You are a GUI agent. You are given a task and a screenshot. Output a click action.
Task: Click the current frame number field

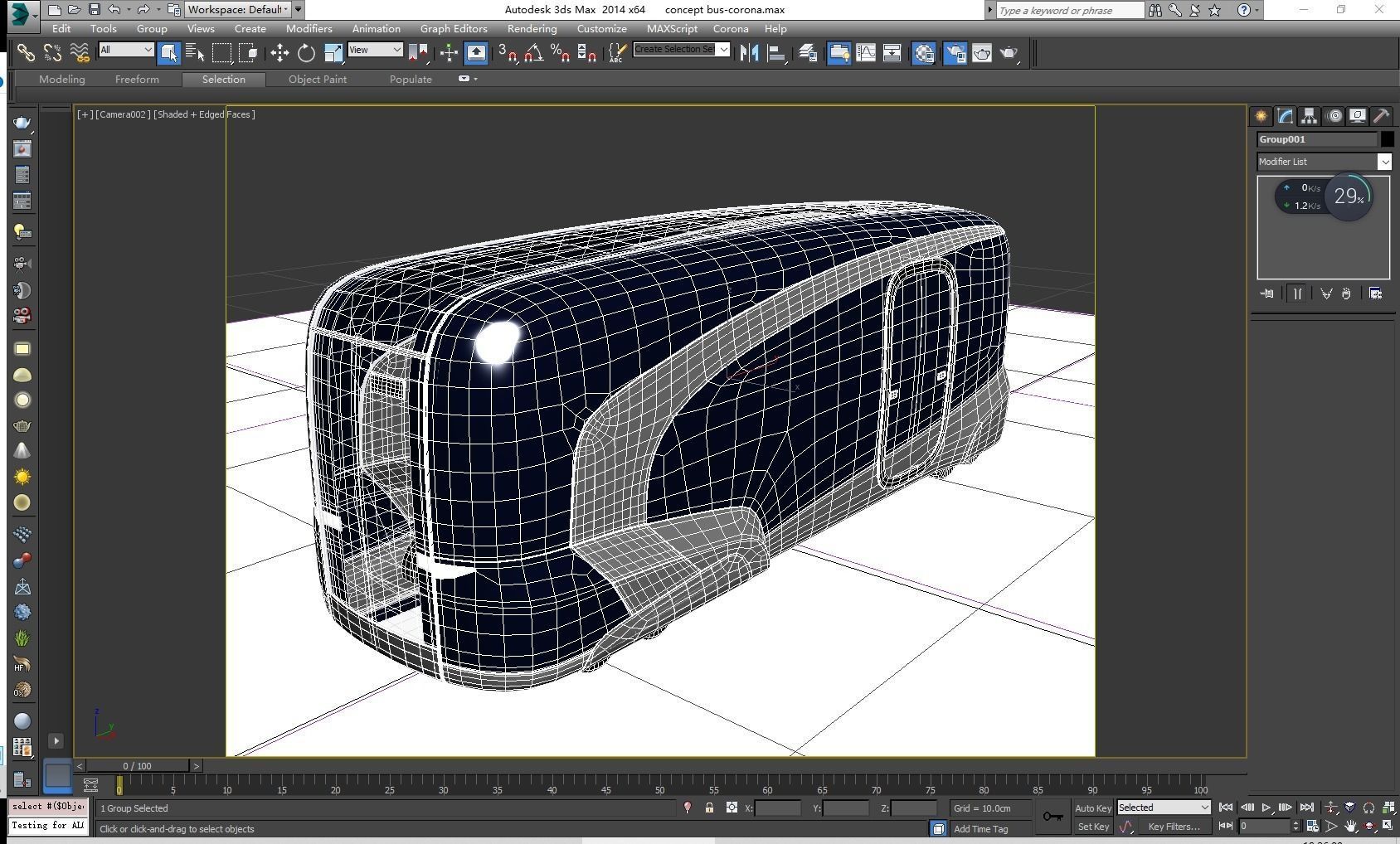[x=1264, y=827]
